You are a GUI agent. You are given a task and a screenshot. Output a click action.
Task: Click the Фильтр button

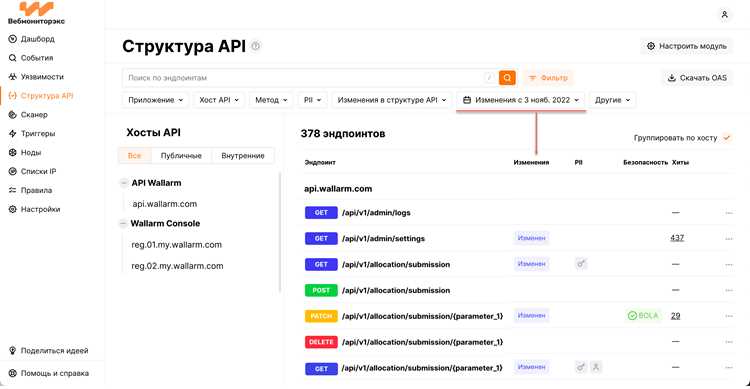click(x=549, y=78)
